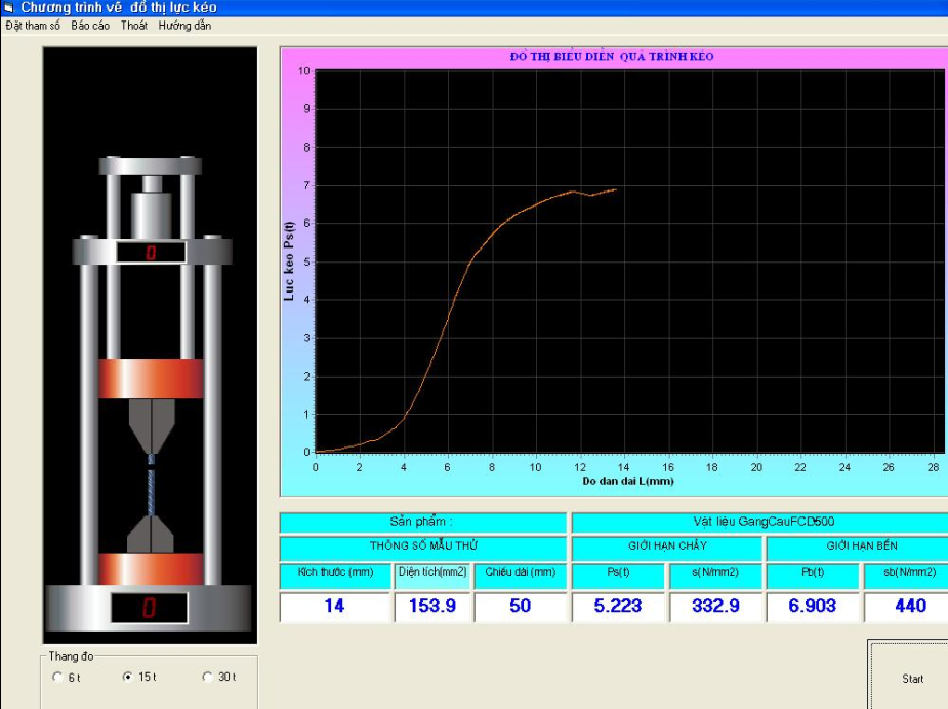Image resolution: width=948 pixels, height=709 pixels.
Task: Click the lower red digital display on base
Action: [149, 607]
